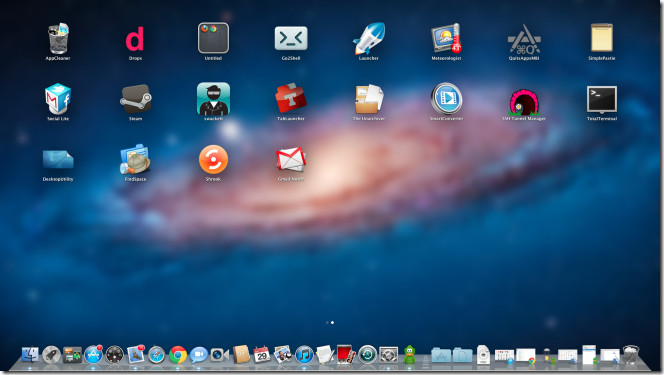Go to the first Launchpad page dot
664x375 pixels.
(327, 323)
